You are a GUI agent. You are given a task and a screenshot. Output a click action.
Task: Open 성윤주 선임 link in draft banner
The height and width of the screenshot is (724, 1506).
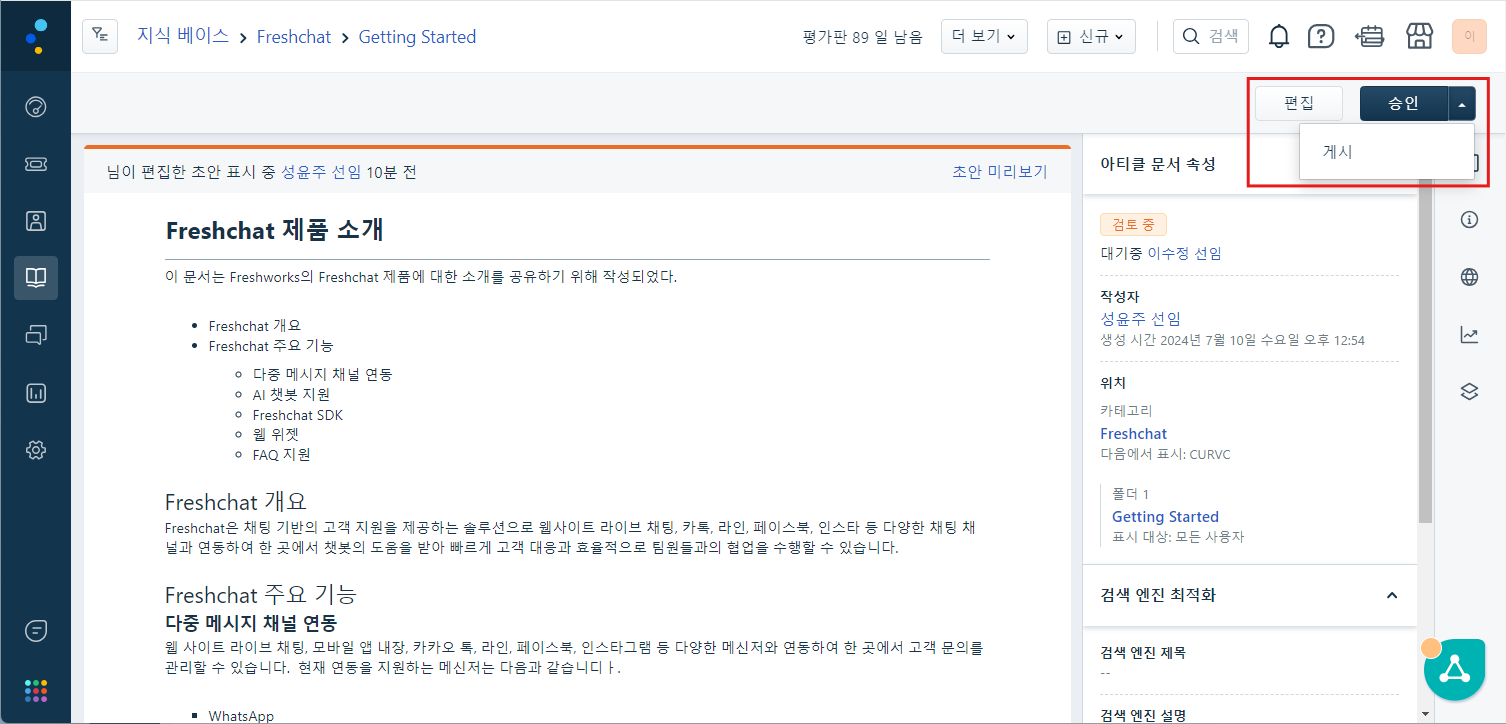(321, 172)
